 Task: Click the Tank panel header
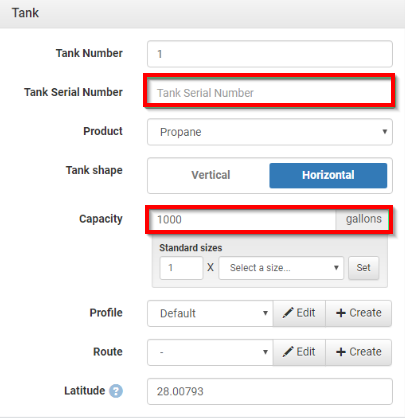202,13
